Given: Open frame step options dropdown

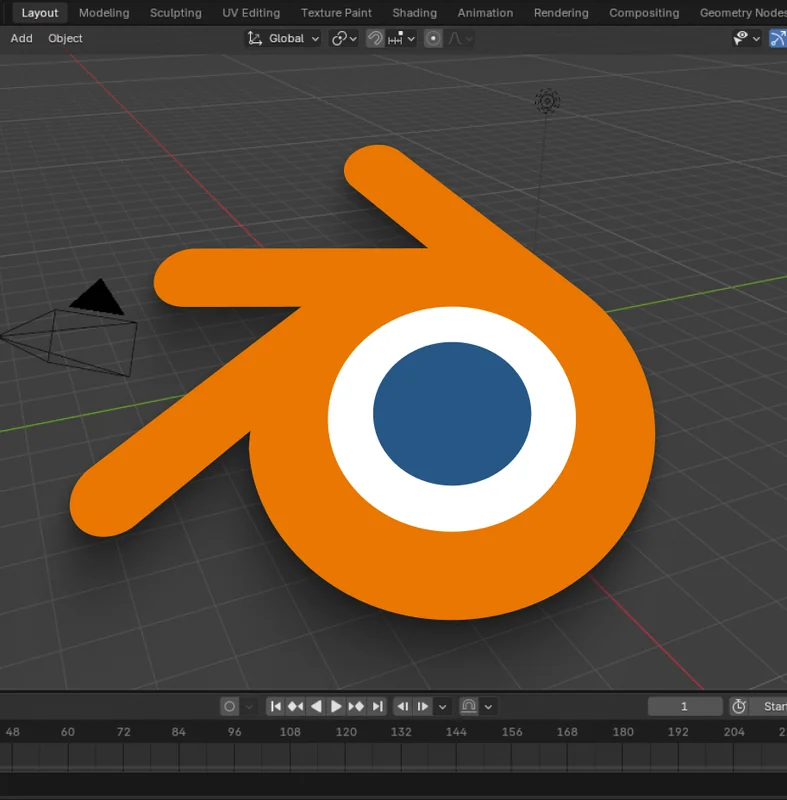Looking at the screenshot, I should pyautogui.click(x=442, y=707).
